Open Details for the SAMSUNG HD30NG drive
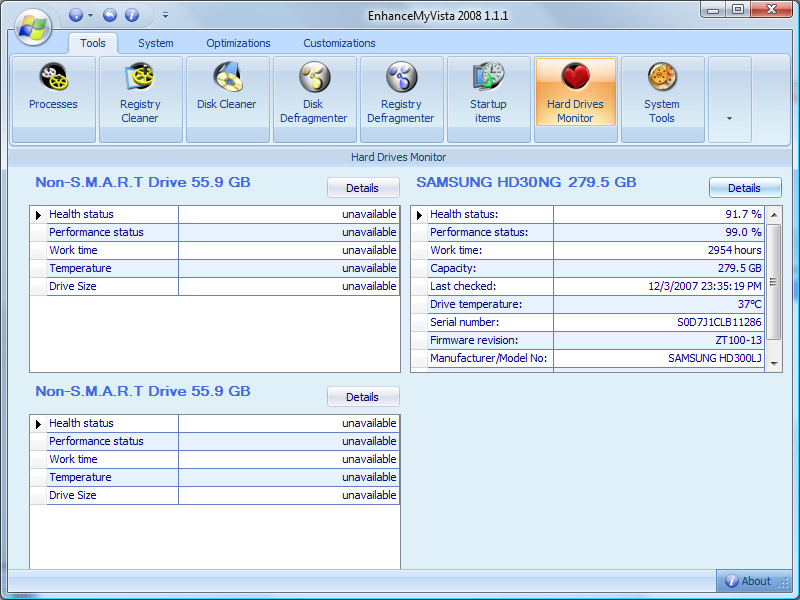 (745, 188)
